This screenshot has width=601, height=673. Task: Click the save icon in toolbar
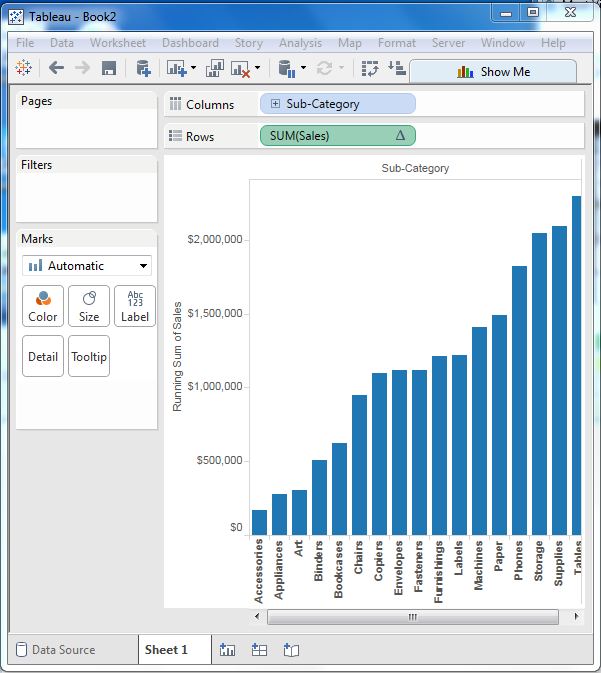(x=109, y=68)
